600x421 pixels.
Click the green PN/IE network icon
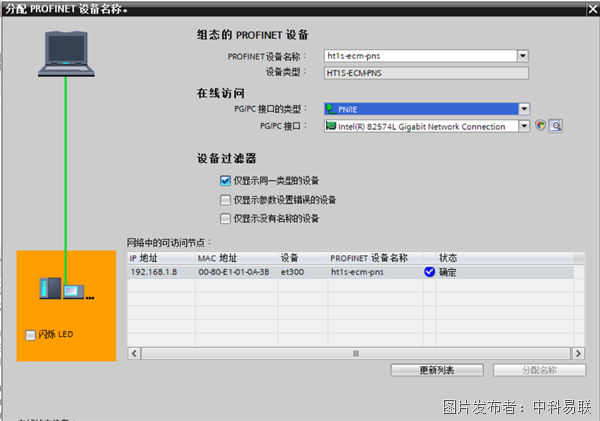click(x=331, y=109)
